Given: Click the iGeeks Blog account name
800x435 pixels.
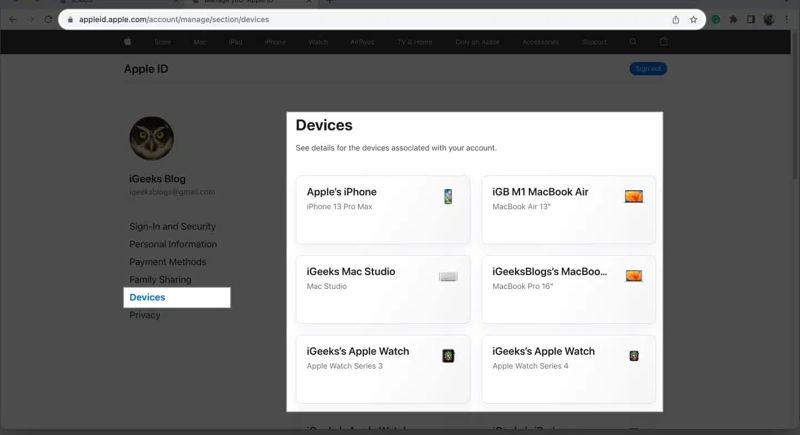Looking at the screenshot, I should (x=157, y=179).
